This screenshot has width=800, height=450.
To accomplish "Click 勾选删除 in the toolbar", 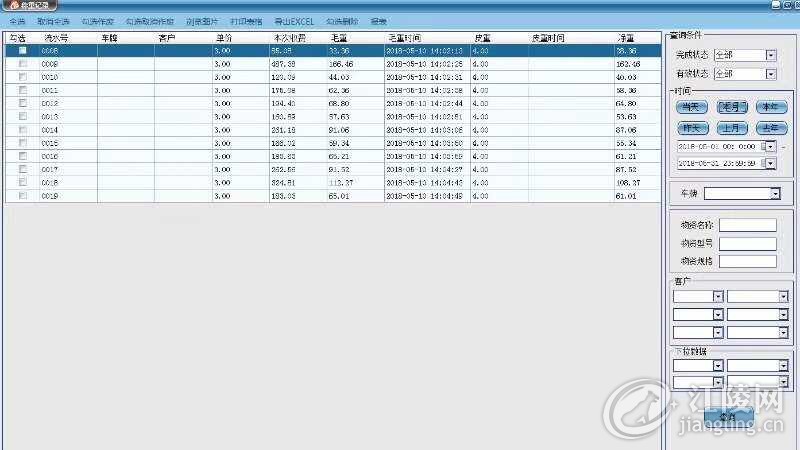I will click(342, 21).
